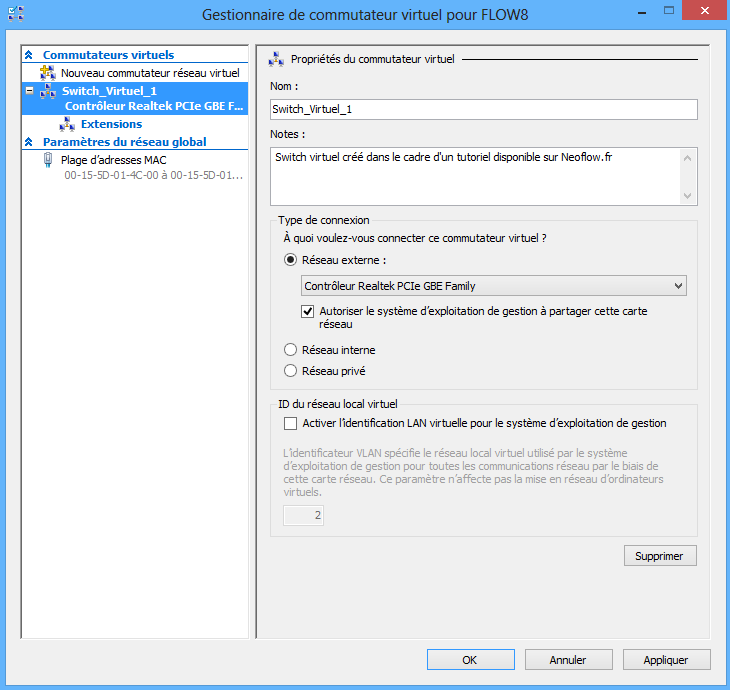Collapse the Commutateurs virtuels section
The height and width of the screenshot is (690, 730).
[29, 56]
